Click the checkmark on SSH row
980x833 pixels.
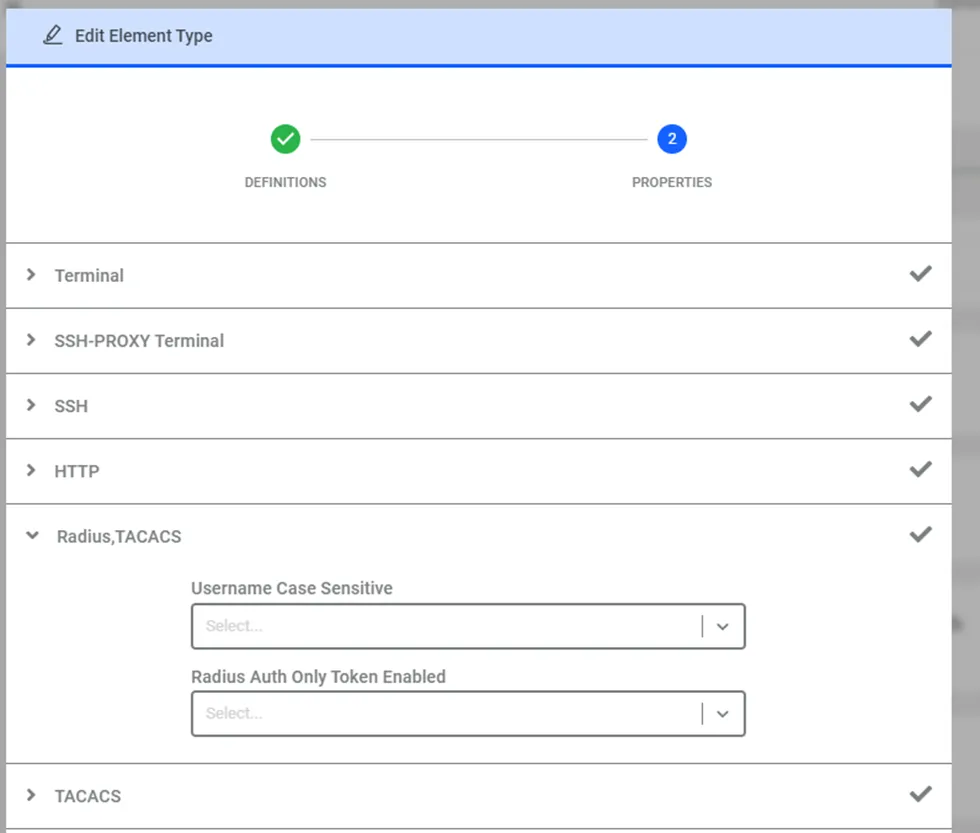920,404
